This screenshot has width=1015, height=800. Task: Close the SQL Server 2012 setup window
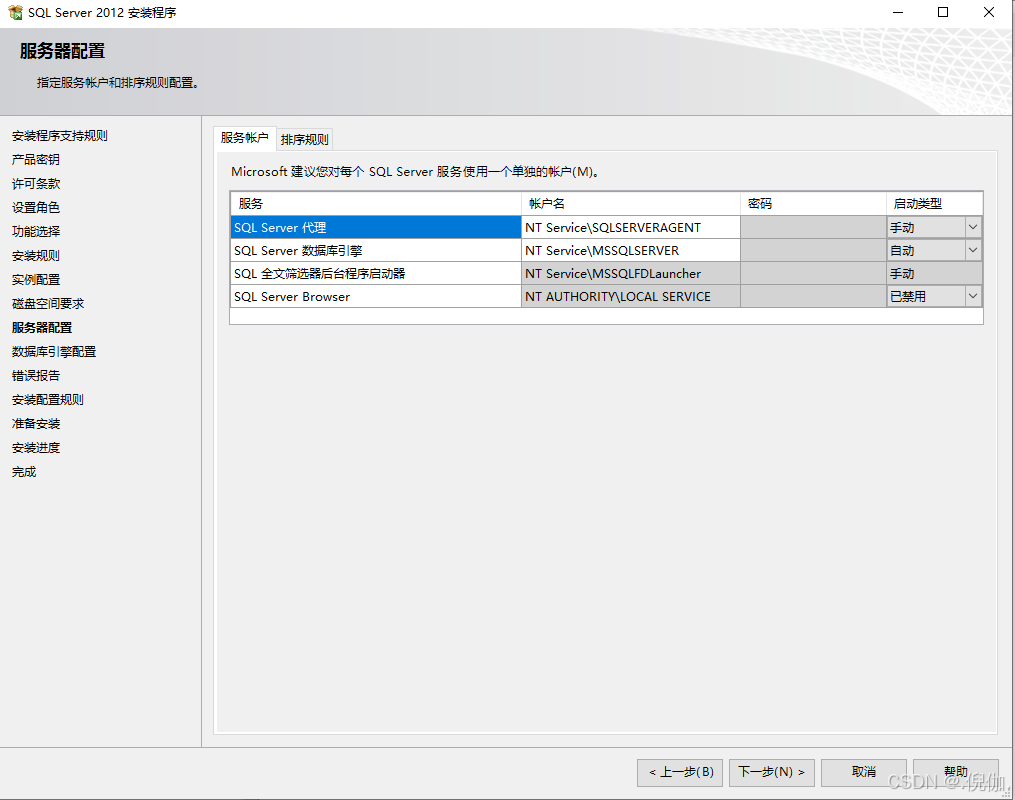point(989,12)
